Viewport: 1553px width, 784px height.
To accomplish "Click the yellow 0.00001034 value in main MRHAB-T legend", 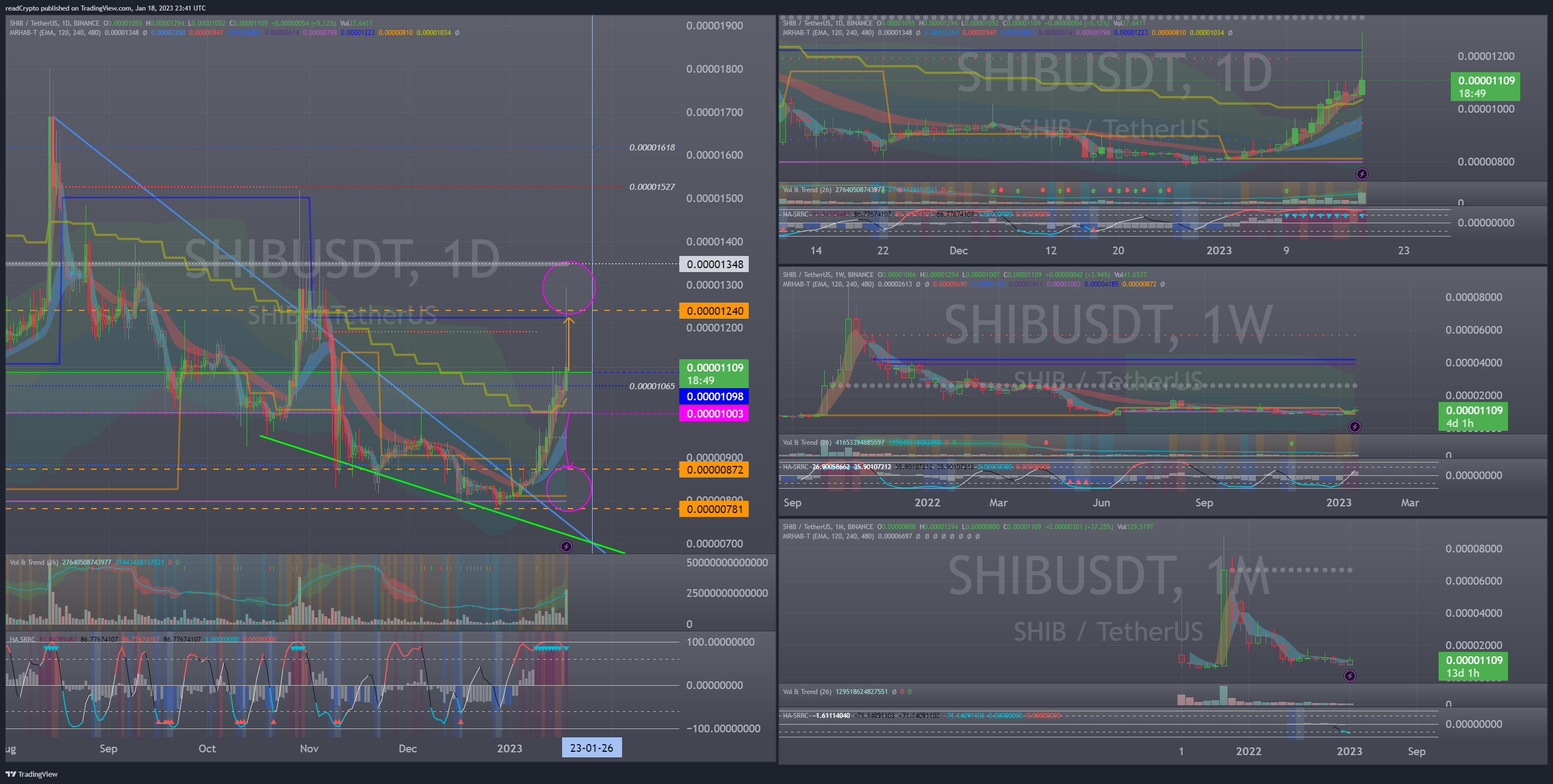I will tap(433, 33).
